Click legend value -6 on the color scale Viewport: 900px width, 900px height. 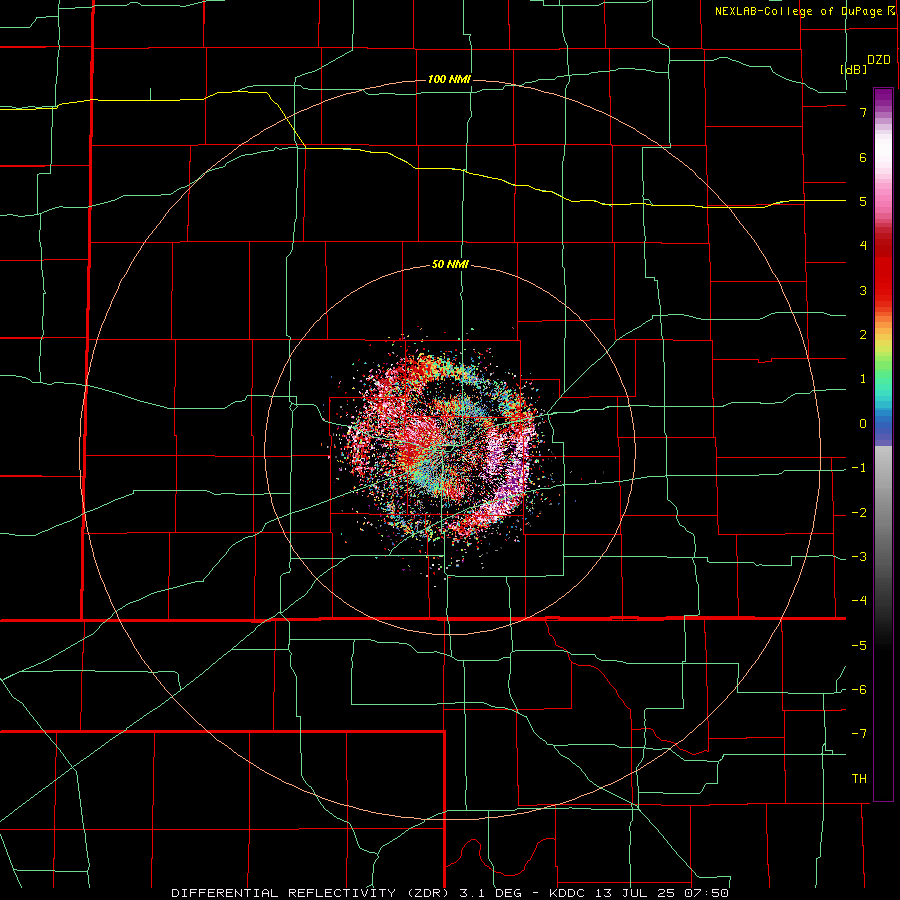(x=859, y=690)
